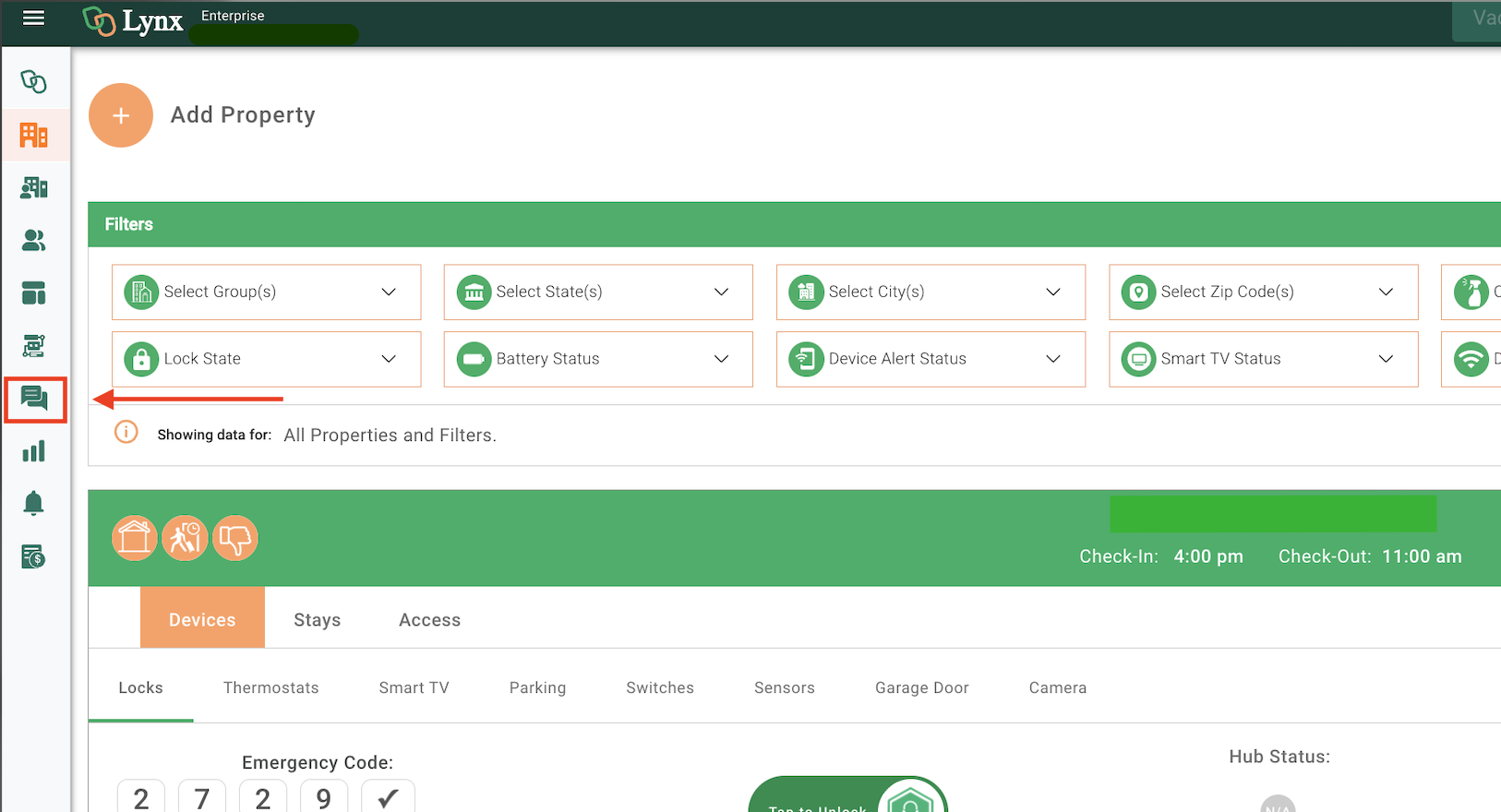Select the Garage Door sub-tab
This screenshot has height=812, width=1501.
click(x=922, y=687)
